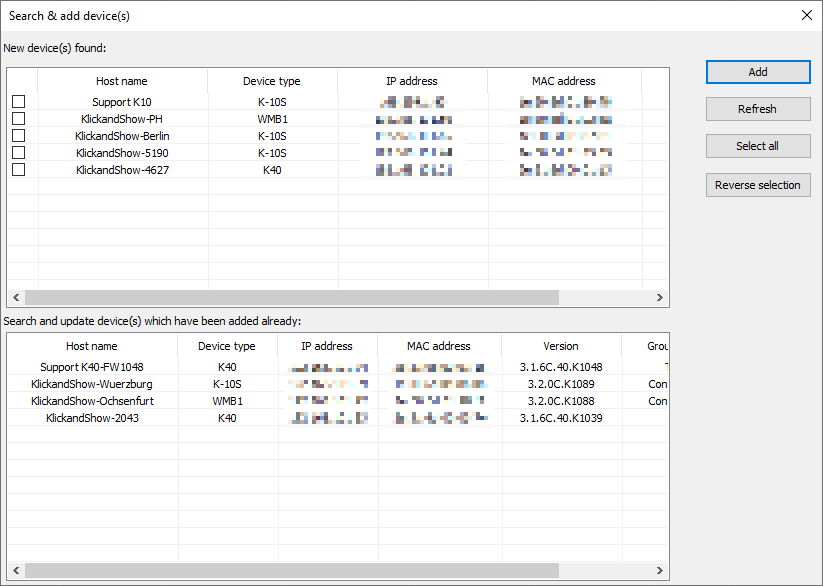Click the Version column header

click(x=560, y=346)
